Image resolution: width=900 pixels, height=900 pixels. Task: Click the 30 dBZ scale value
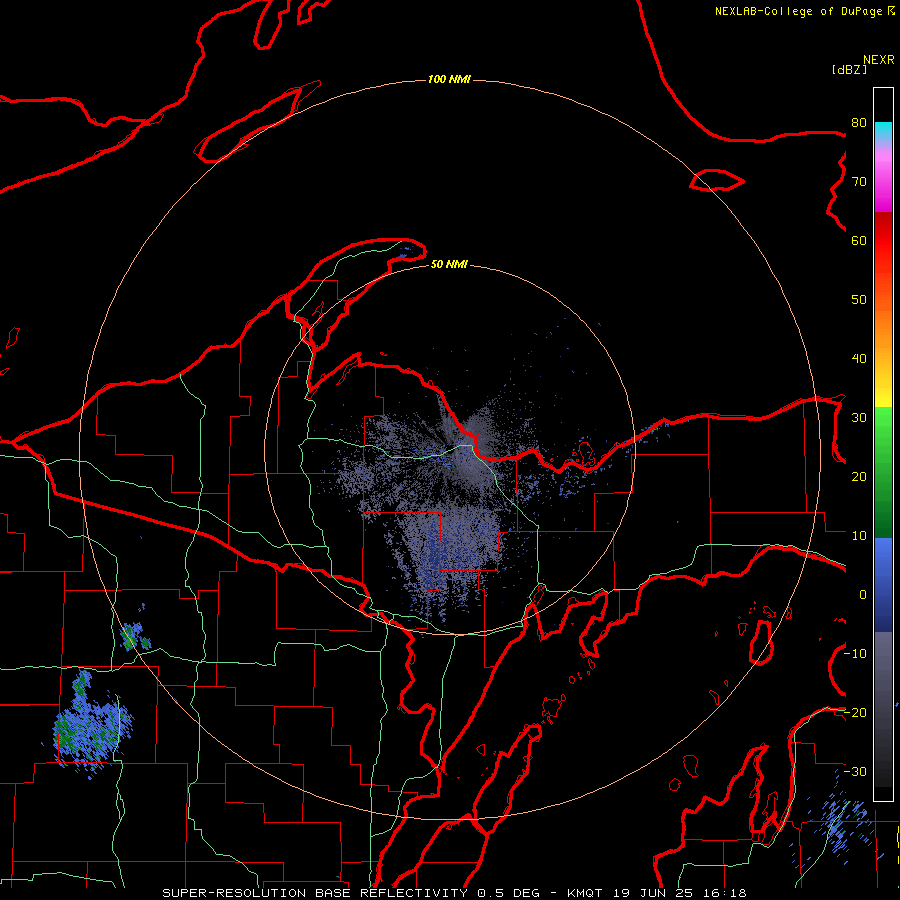tap(859, 417)
